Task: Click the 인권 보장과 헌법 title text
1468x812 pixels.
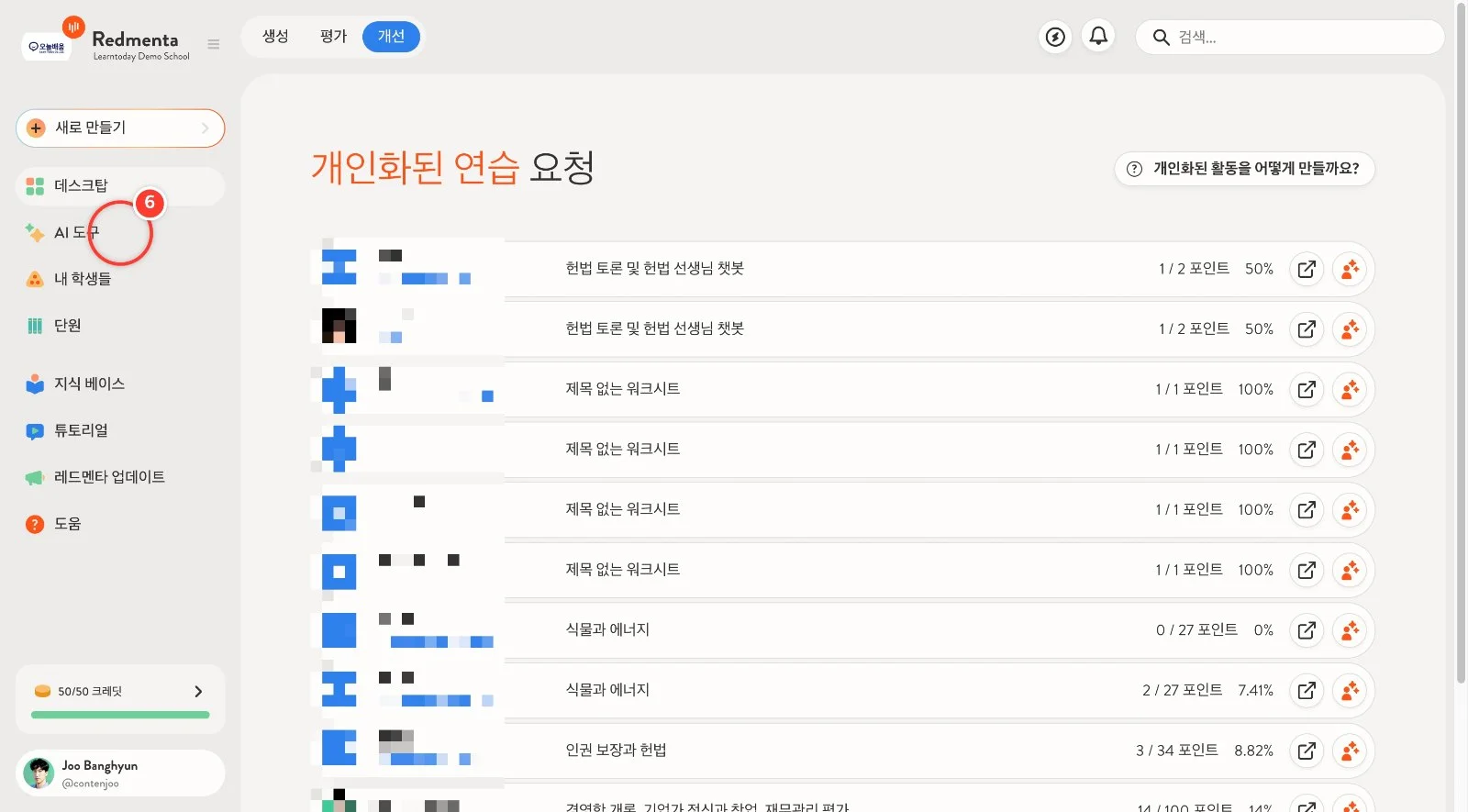Action: (616, 751)
